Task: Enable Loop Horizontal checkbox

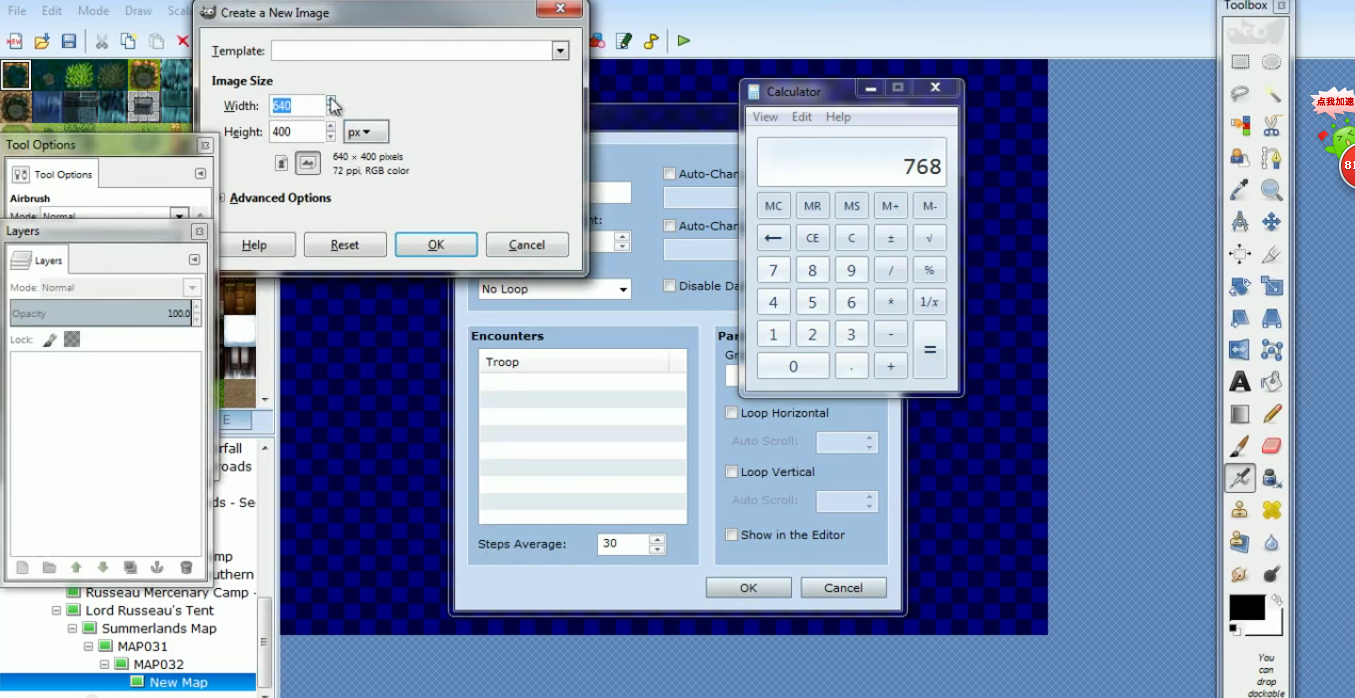Action: pos(732,413)
